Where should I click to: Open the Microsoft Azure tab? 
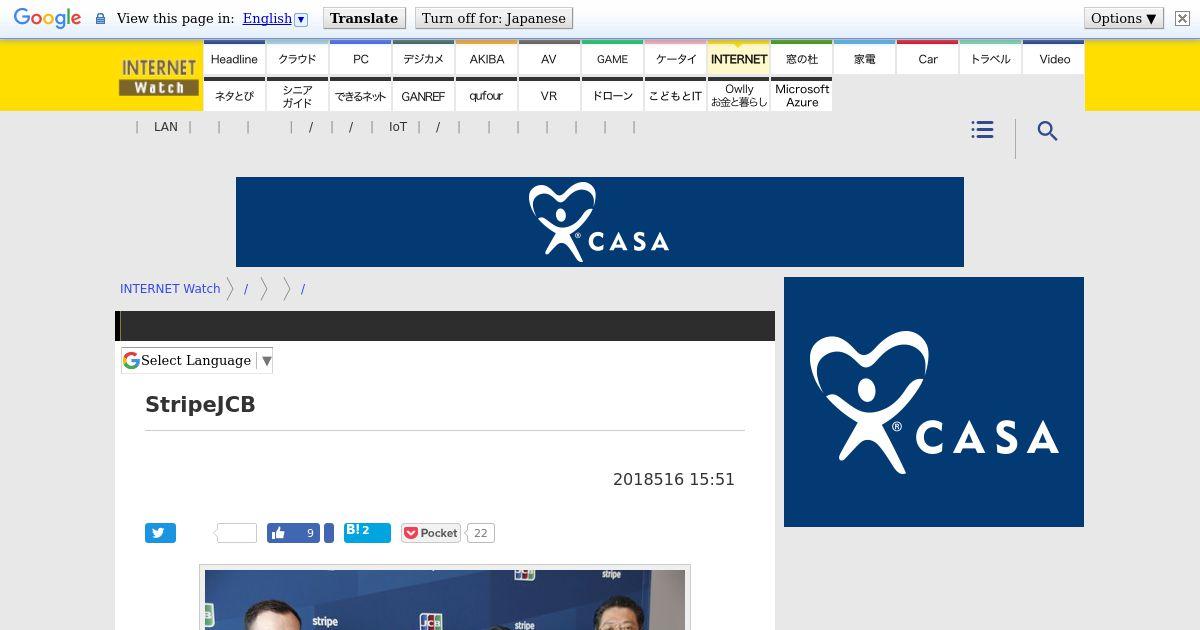802,95
